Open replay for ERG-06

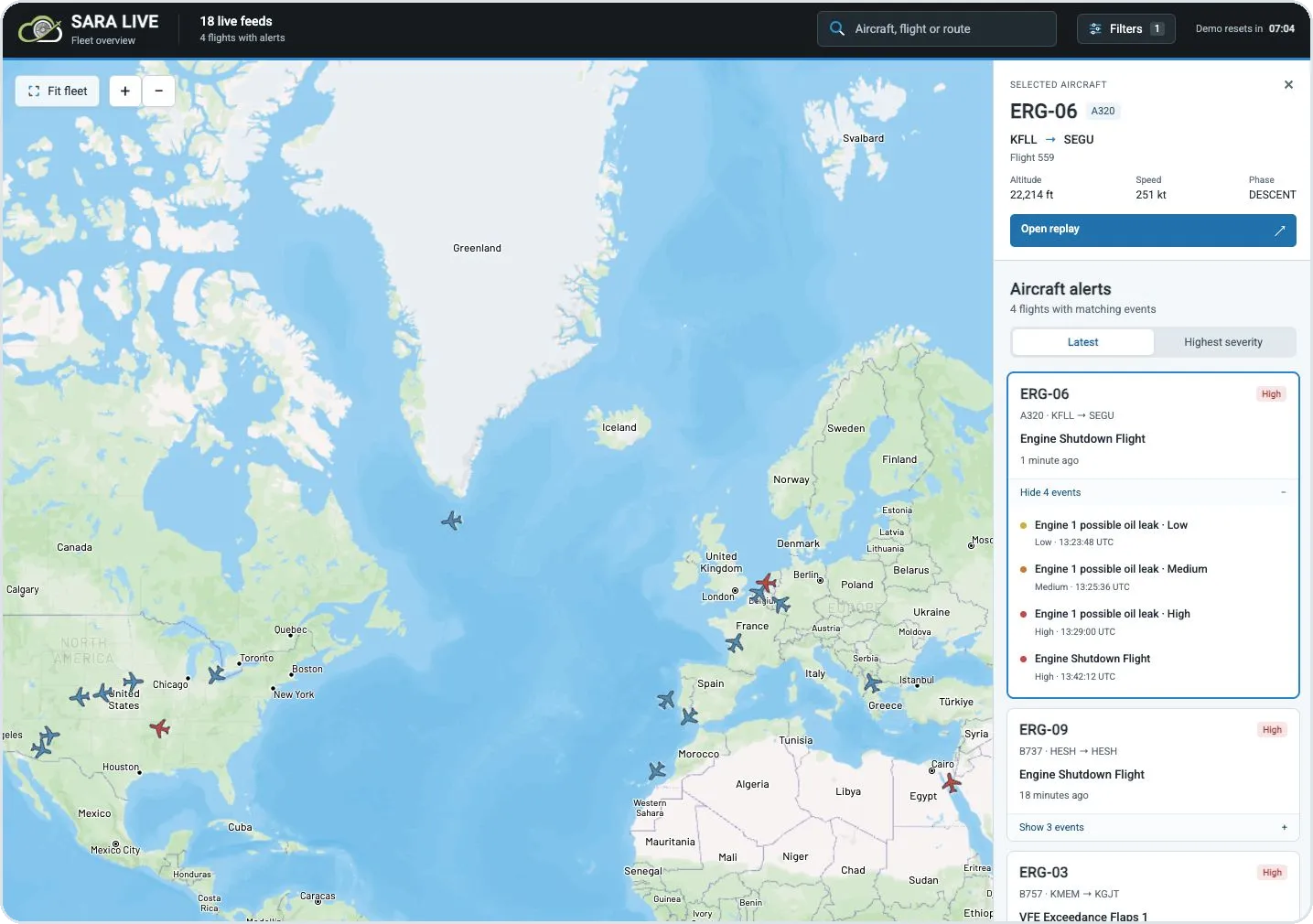1153,230
